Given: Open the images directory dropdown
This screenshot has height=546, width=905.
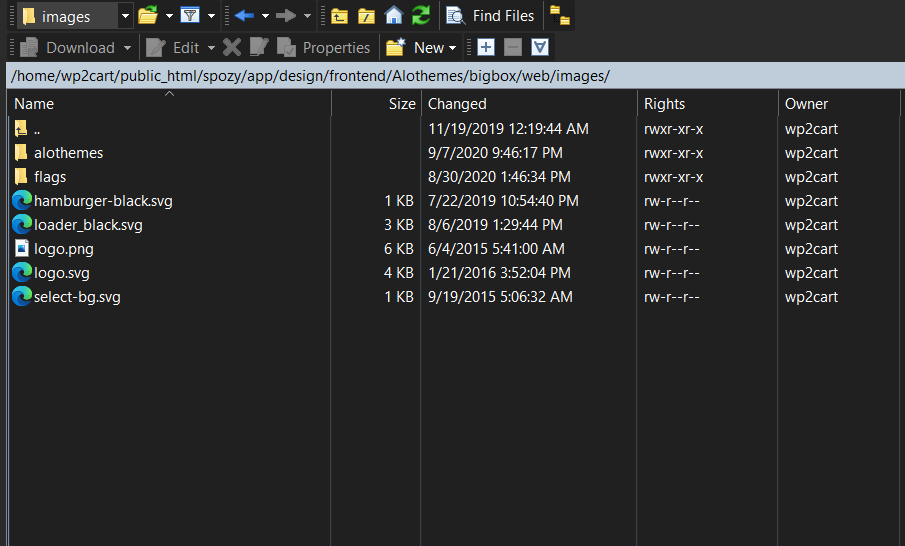Looking at the screenshot, I should 125,16.
